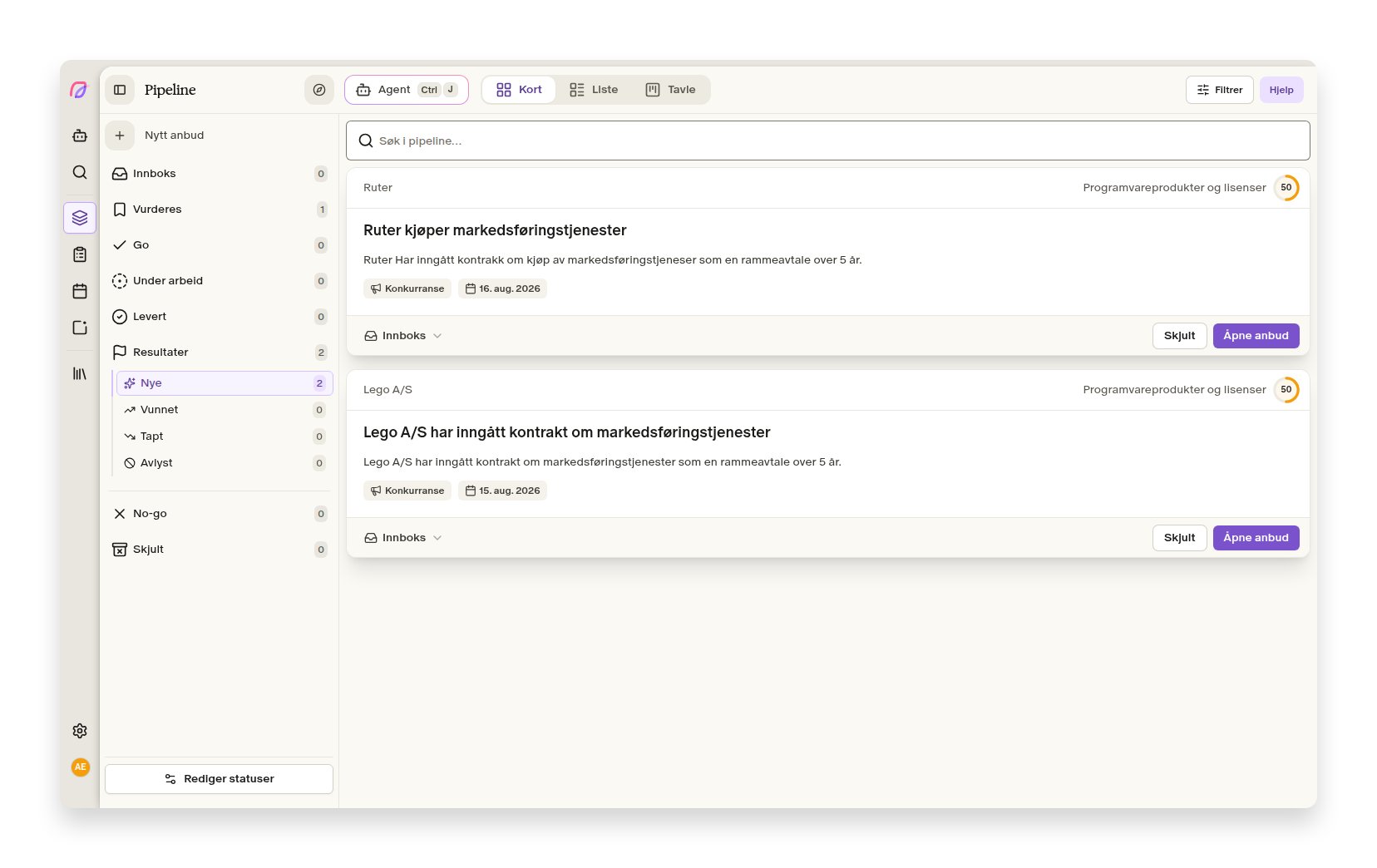This screenshot has height=868, width=1377.
Task: Open the library books icon in rail
Action: [80, 374]
